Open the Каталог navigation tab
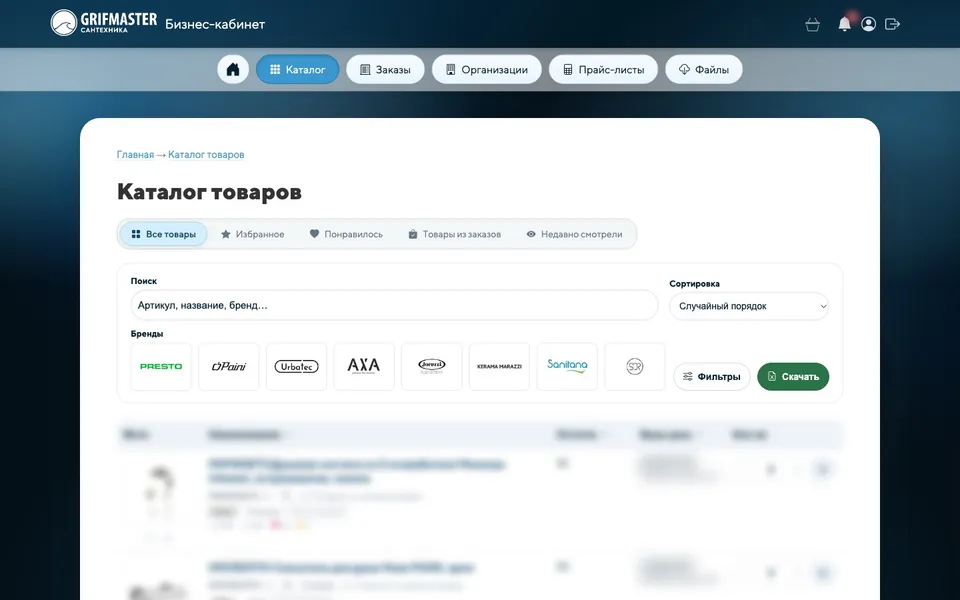960x600 pixels. (298, 69)
